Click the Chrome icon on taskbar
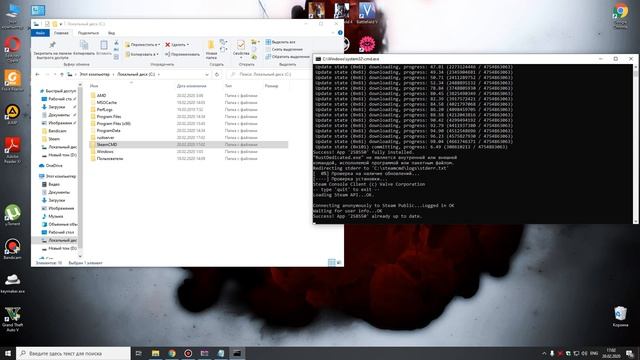The image size is (640, 360). click(172, 353)
